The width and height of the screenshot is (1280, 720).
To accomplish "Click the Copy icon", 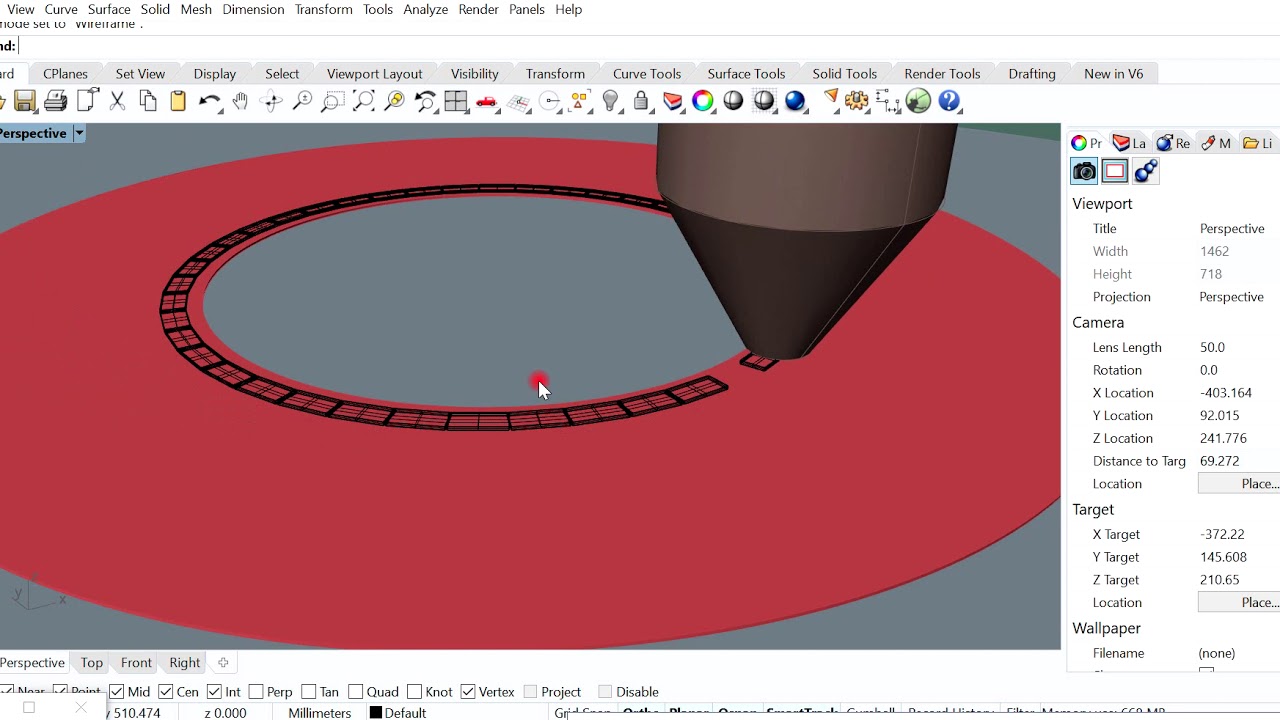I will tap(148, 101).
